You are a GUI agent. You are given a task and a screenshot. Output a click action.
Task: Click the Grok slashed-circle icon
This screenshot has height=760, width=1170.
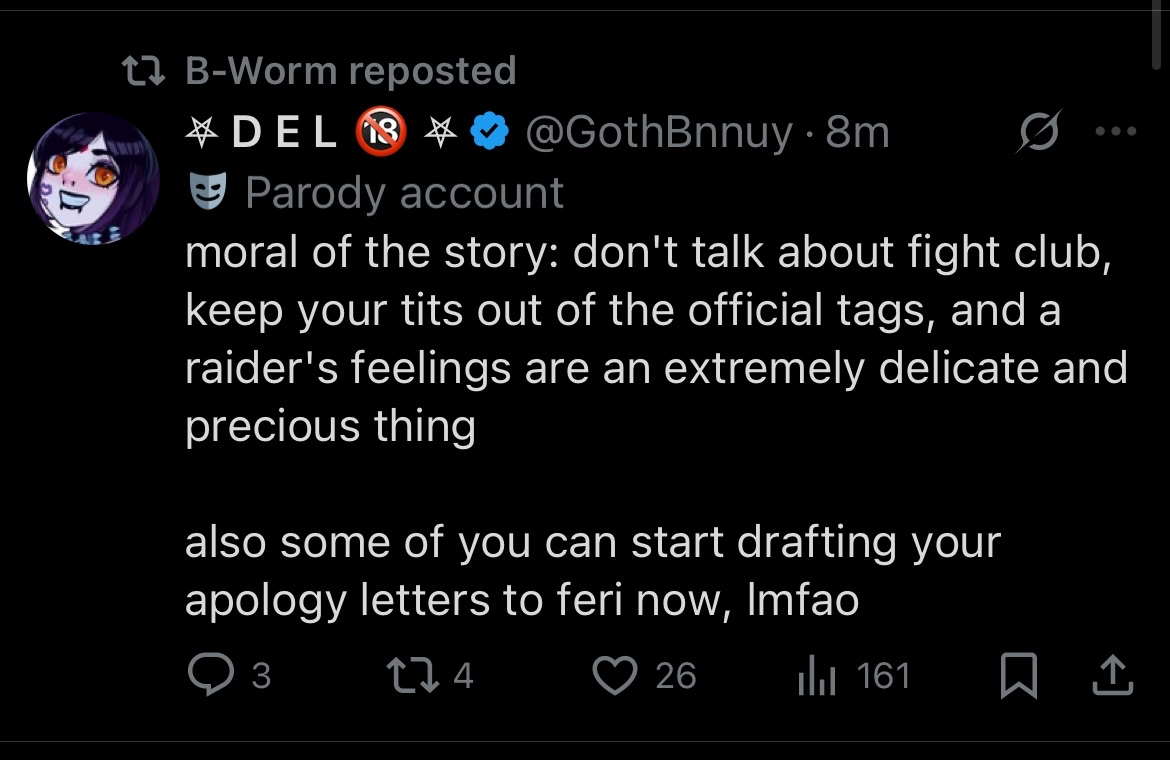(x=1038, y=131)
